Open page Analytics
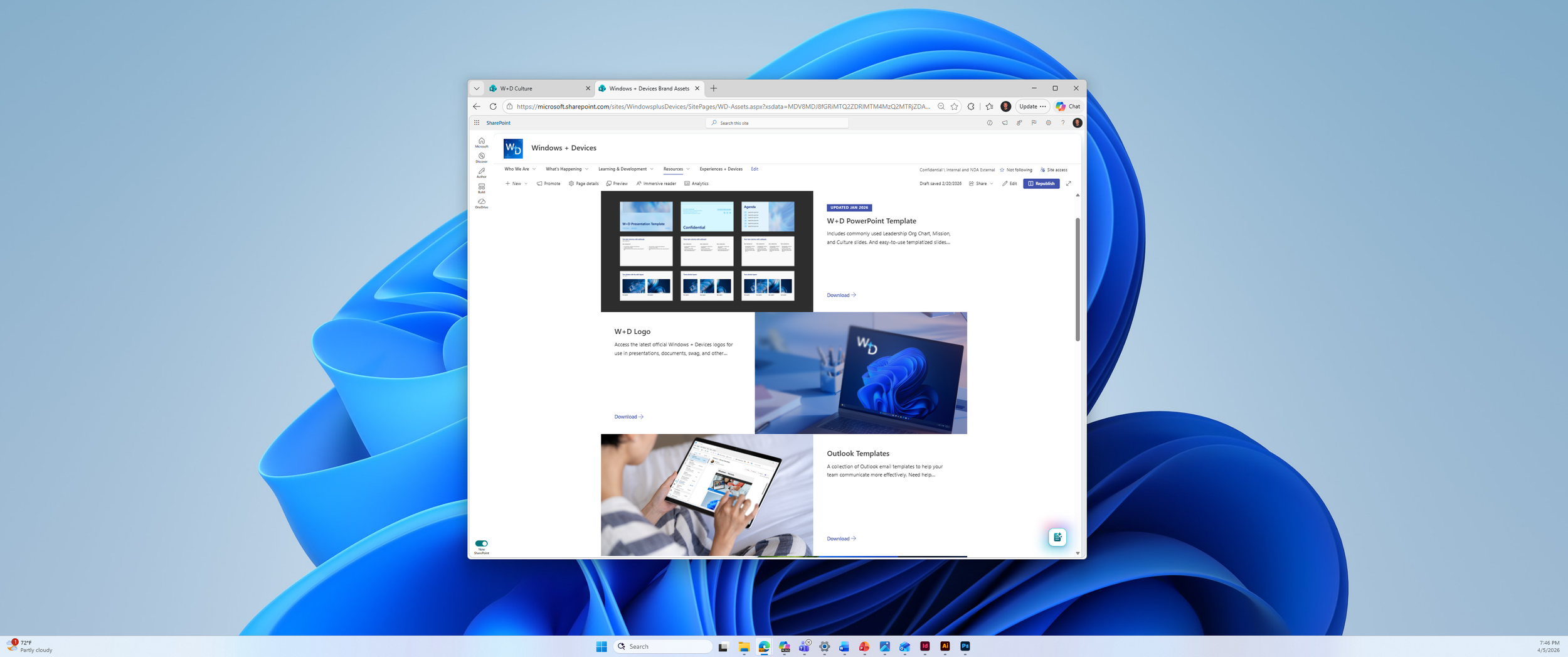 click(x=696, y=184)
